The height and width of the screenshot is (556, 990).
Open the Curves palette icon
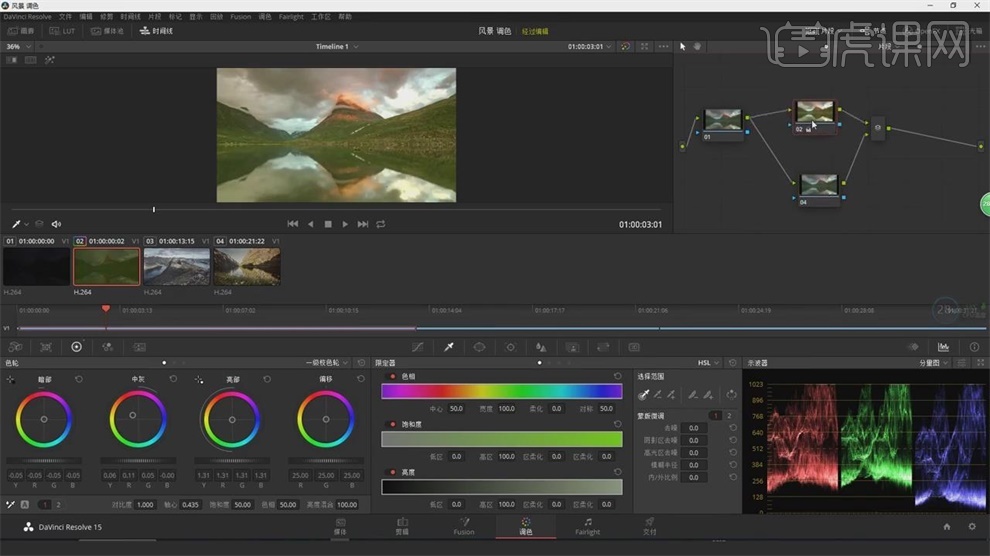point(417,347)
